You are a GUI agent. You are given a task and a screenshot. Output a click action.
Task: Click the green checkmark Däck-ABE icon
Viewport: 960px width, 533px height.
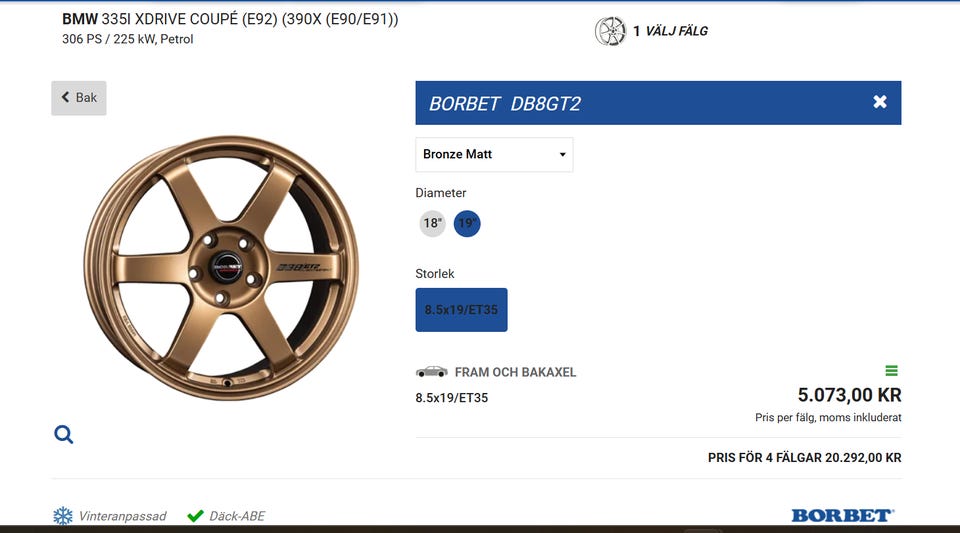tap(195, 516)
